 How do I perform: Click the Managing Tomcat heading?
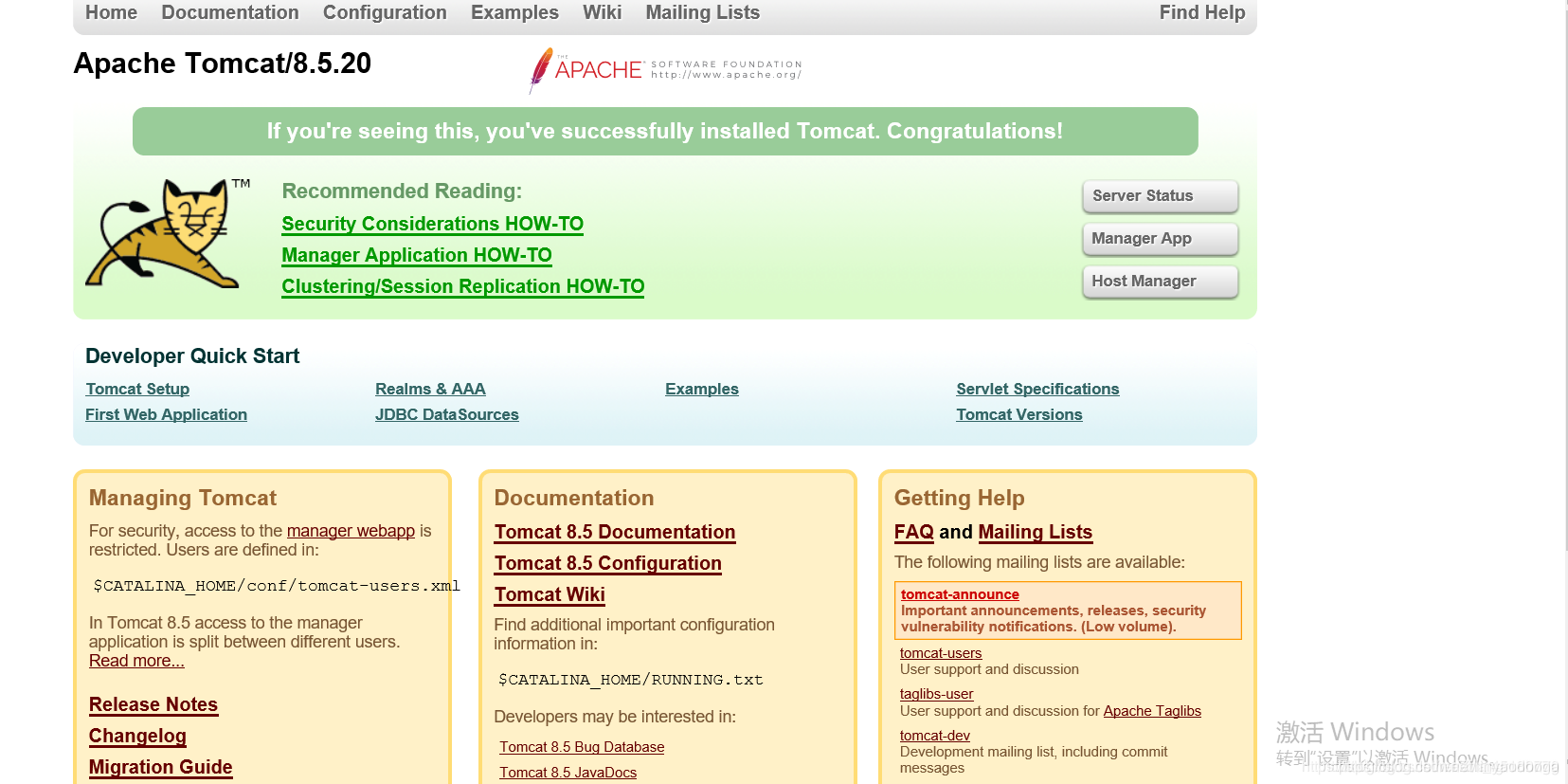click(x=183, y=498)
